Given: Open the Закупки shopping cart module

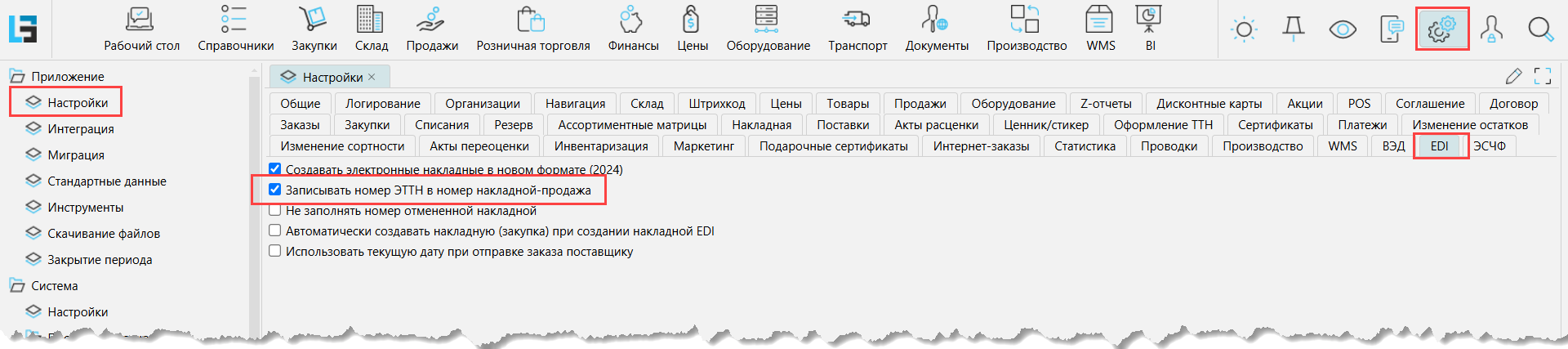Looking at the screenshot, I should (x=314, y=29).
